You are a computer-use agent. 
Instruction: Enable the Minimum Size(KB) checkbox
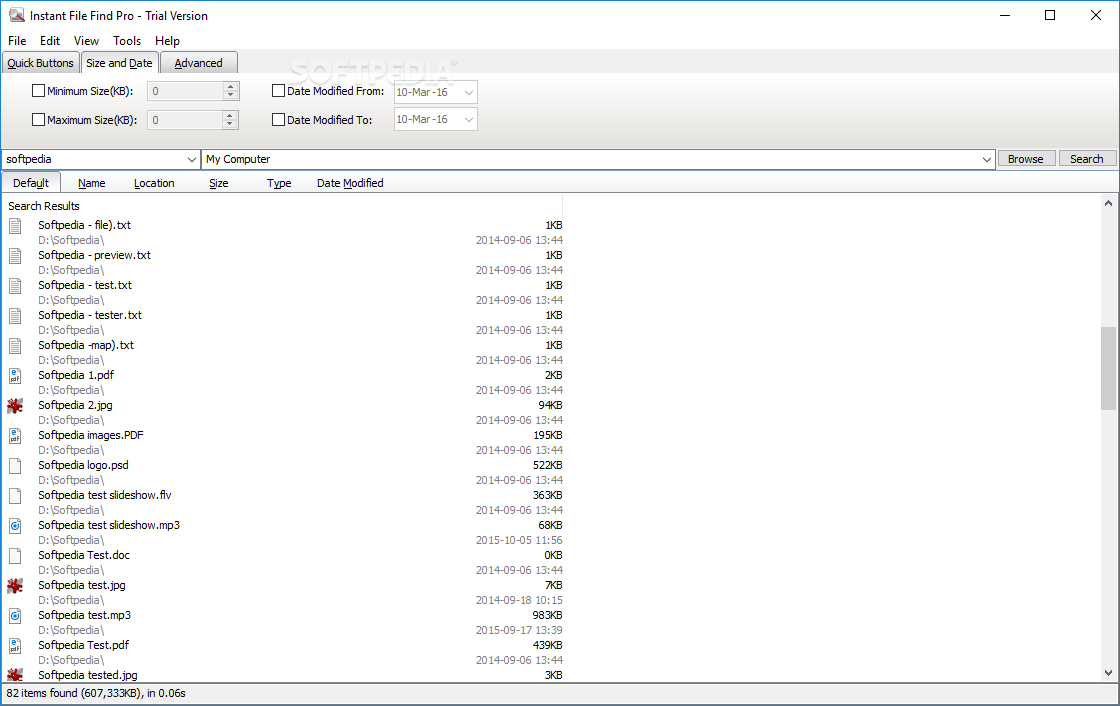[x=39, y=91]
